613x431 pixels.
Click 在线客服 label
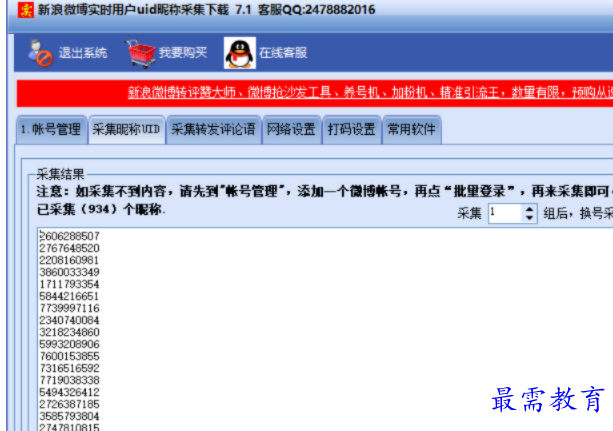coord(283,53)
